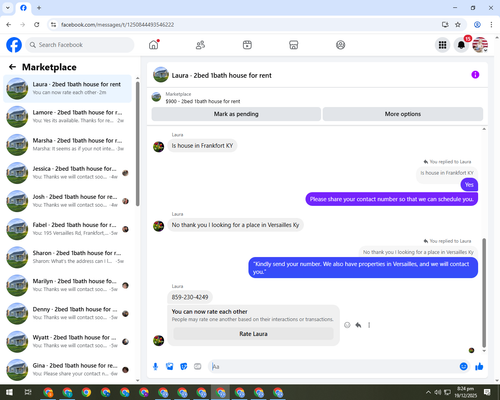This screenshot has height=400, width=500.
Task: Open Marsha conversation in the list
Action: click(x=67, y=145)
